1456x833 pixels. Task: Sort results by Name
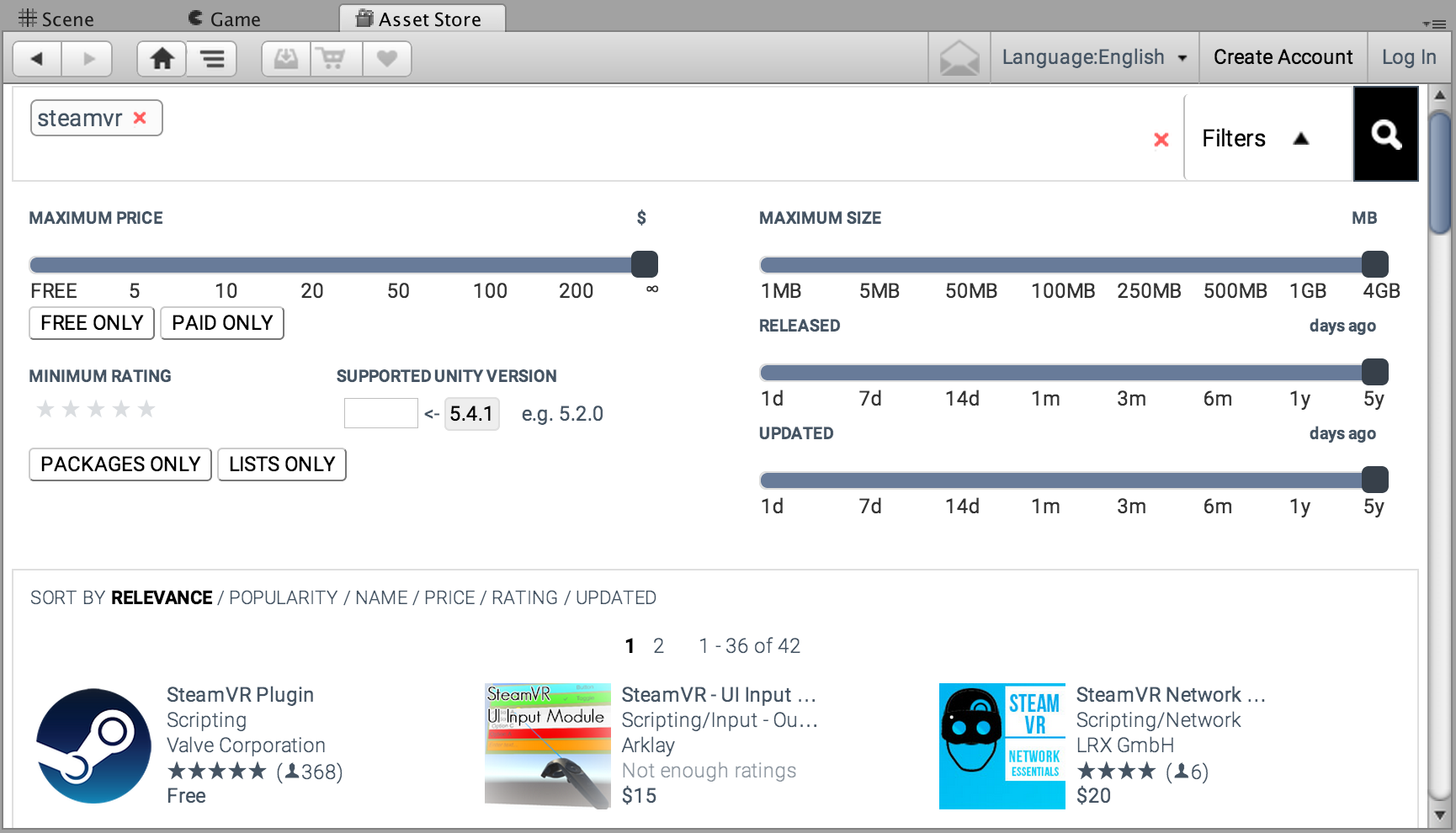click(381, 597)
